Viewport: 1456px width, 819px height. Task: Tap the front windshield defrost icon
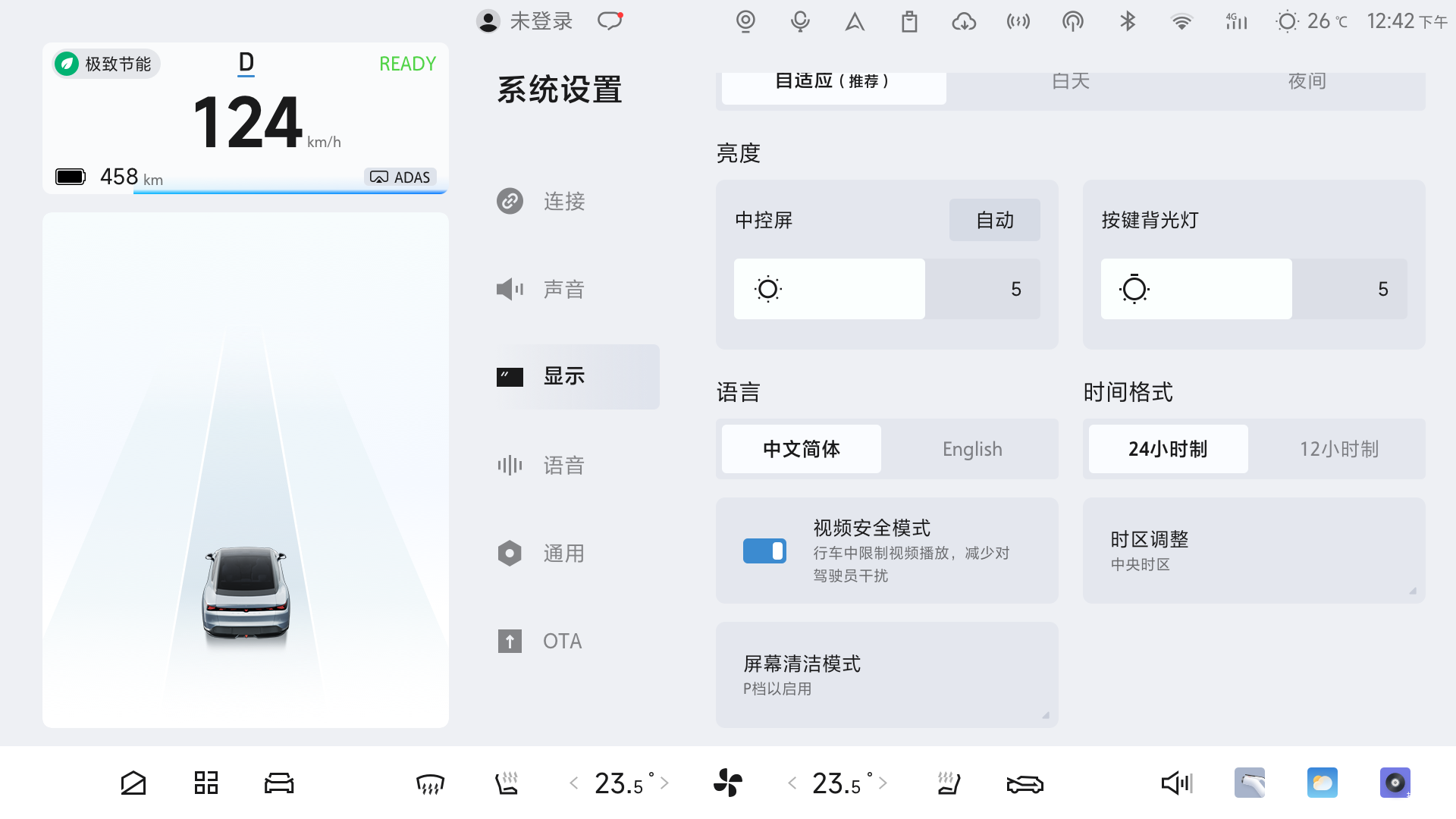pyautogui.click(x=430, y=783)
